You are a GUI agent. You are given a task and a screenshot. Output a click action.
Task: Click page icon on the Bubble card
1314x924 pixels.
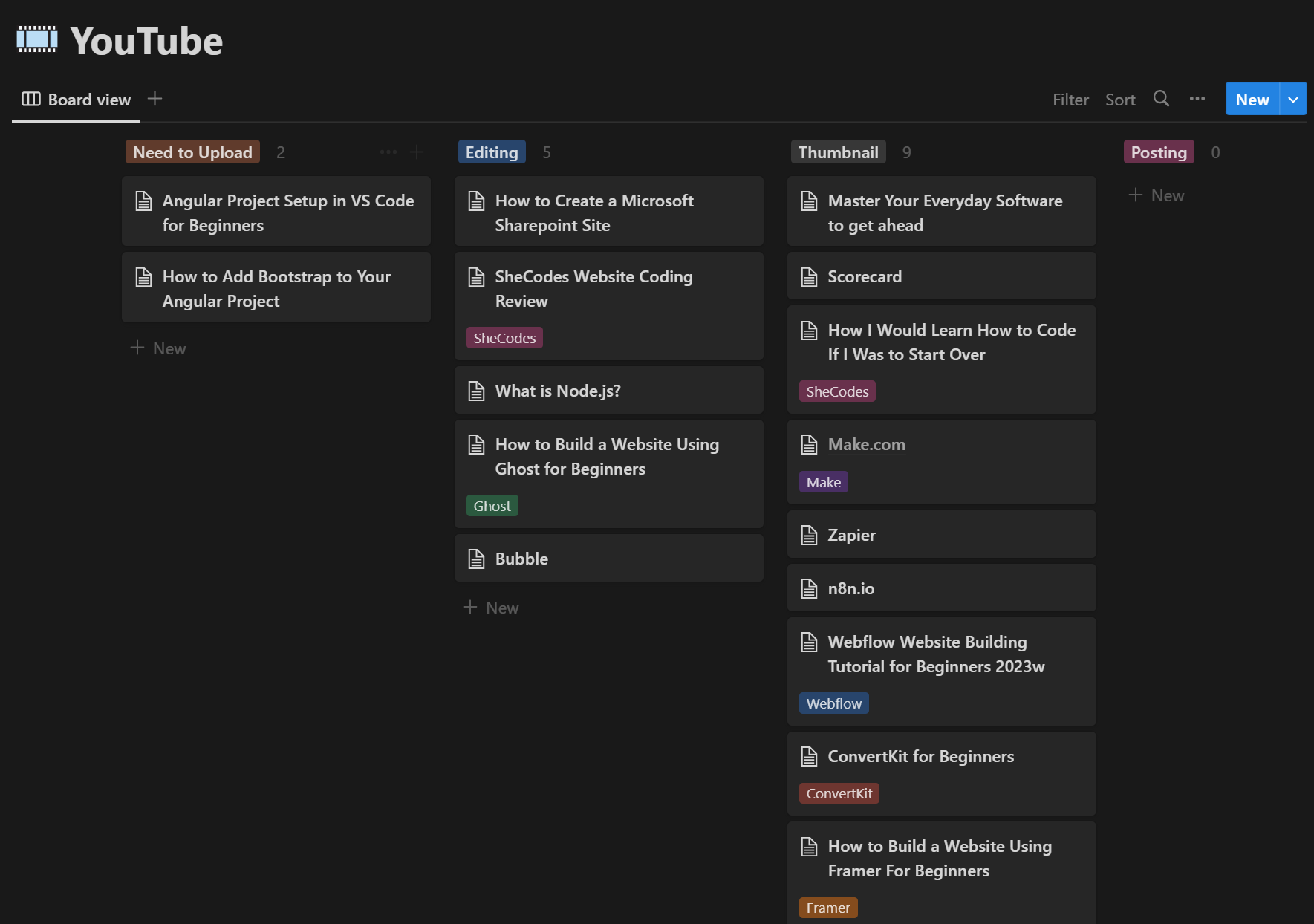tap(476, 559)
